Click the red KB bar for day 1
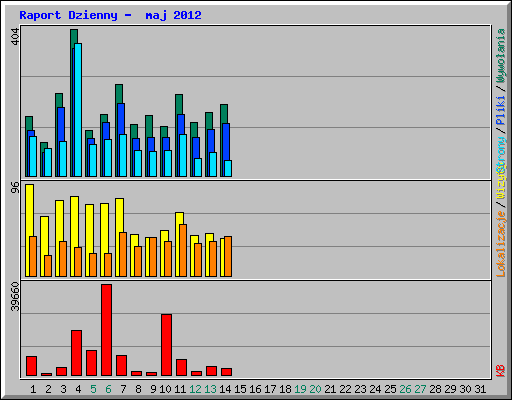Screen dimensions: 512x400 [x=31, y=366]
